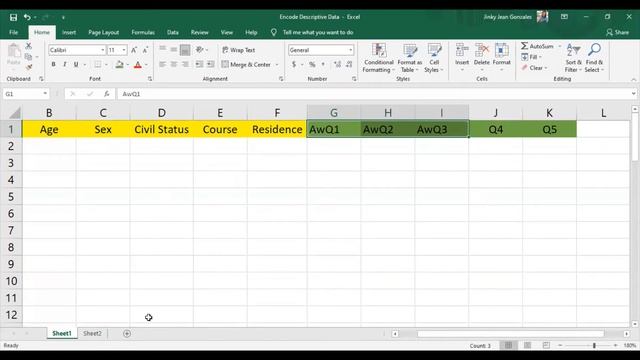Click the Save icon in title bar
Viewport: 640px width, 360px height.
click(13, 17)
